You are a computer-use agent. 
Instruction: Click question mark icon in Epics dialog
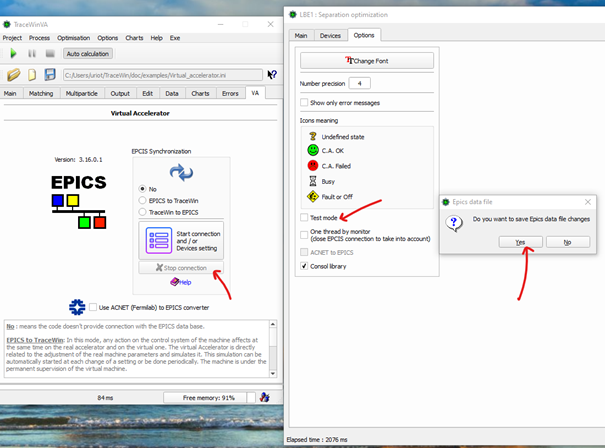[454, 223]
